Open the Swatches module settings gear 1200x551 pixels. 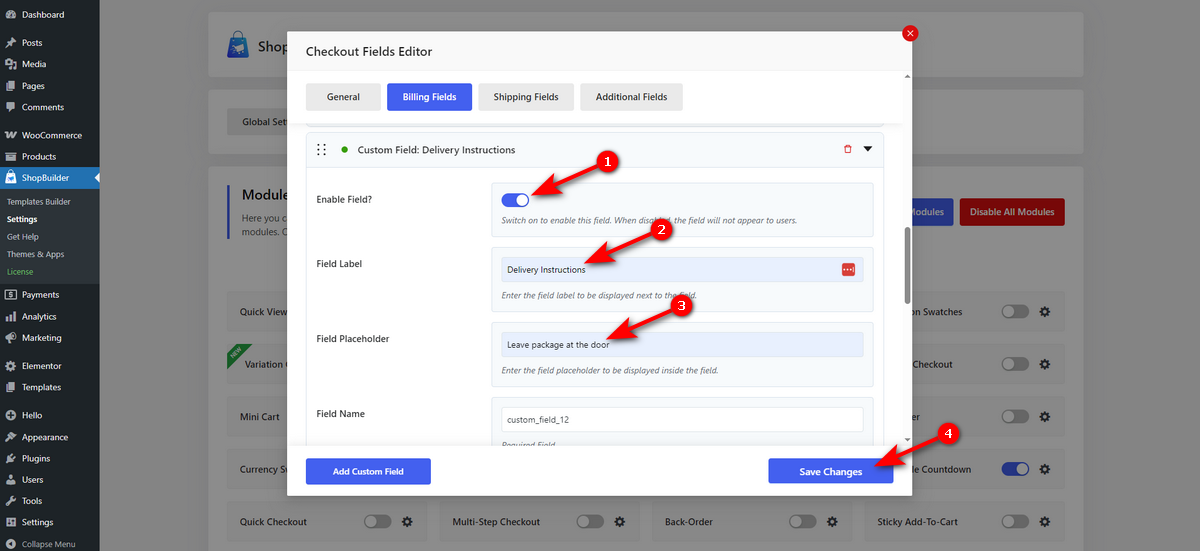click(x=1045, y=312)
